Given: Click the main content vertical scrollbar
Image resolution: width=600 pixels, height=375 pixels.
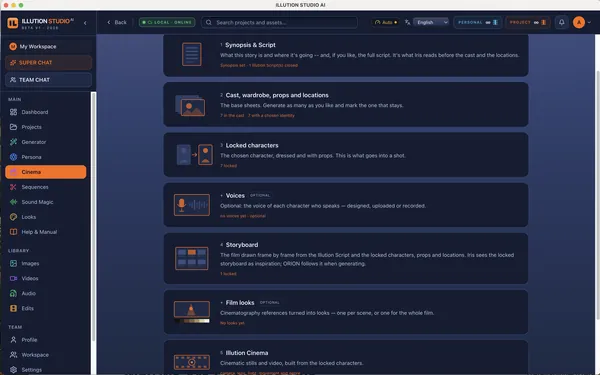Looking at the screenshot, I should tap(597, 195).
